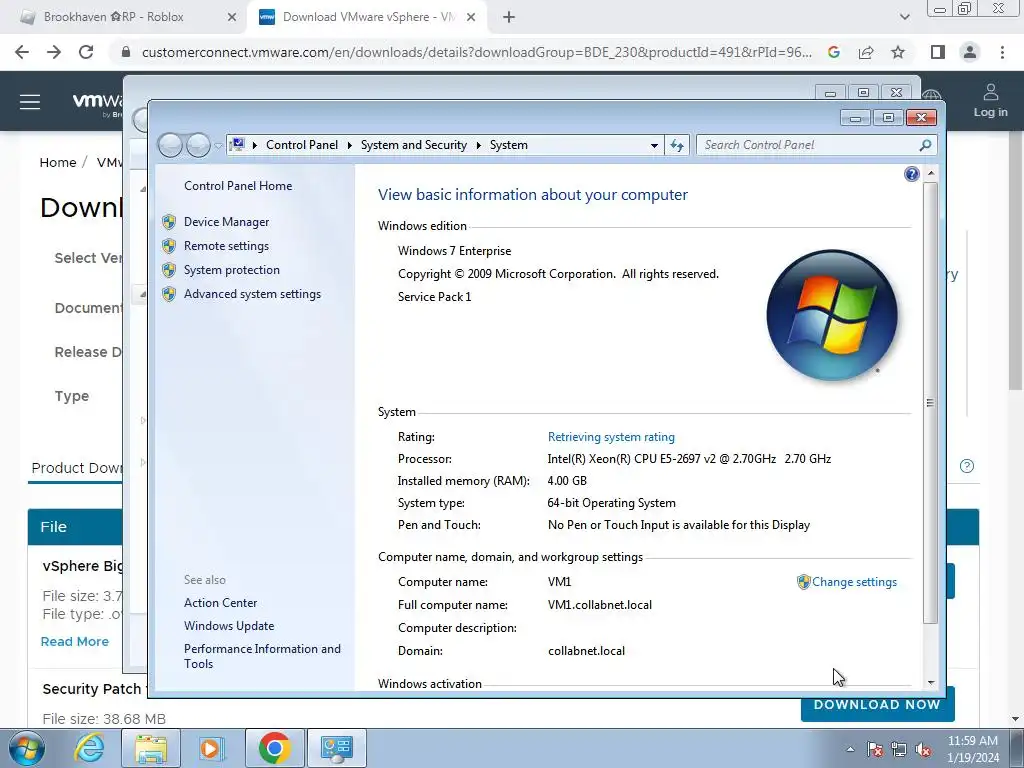Open Action Center link
Screen dimensions: 1024x768
coord(220,603)
